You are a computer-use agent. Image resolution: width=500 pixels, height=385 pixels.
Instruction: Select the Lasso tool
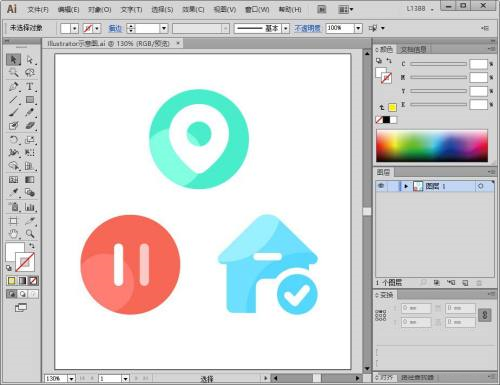click(30, 73)
